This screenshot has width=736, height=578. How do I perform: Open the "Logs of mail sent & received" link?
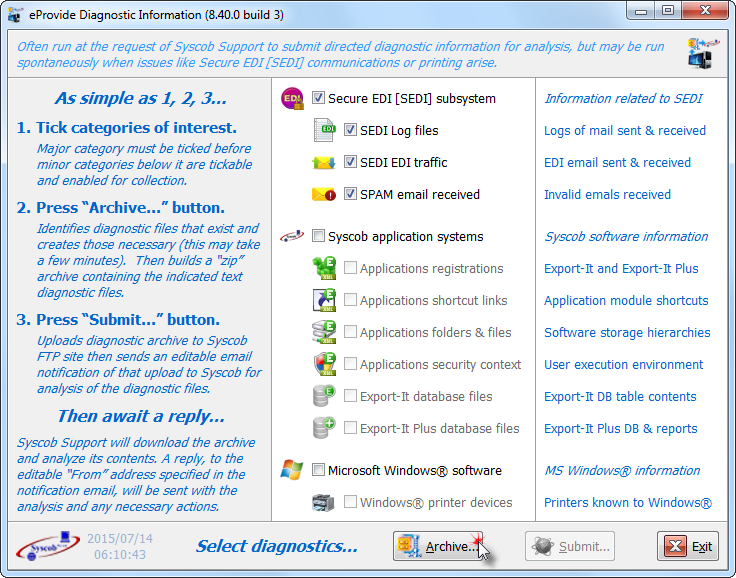[x=624, y=131]
